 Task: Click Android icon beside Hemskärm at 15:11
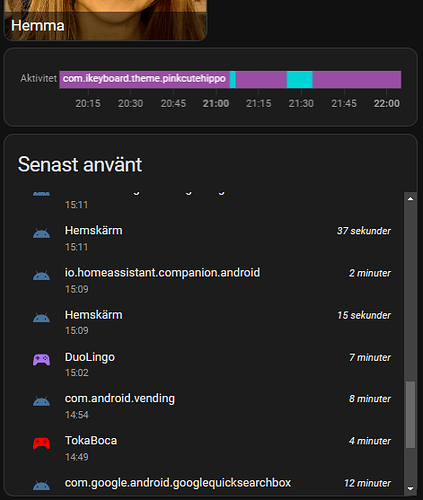pyautogui.click(x=41, y=233)
